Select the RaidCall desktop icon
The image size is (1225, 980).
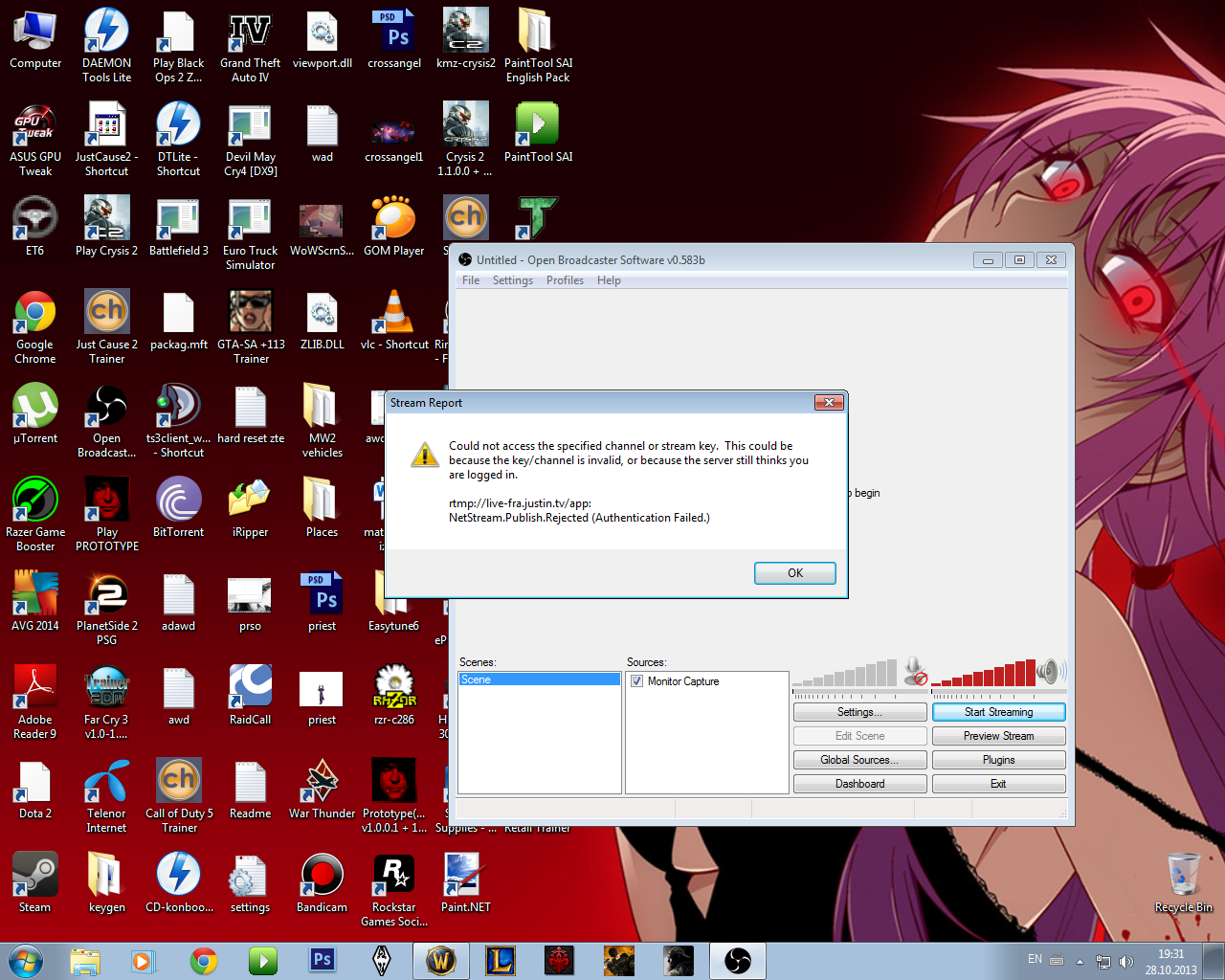[250, 696]
